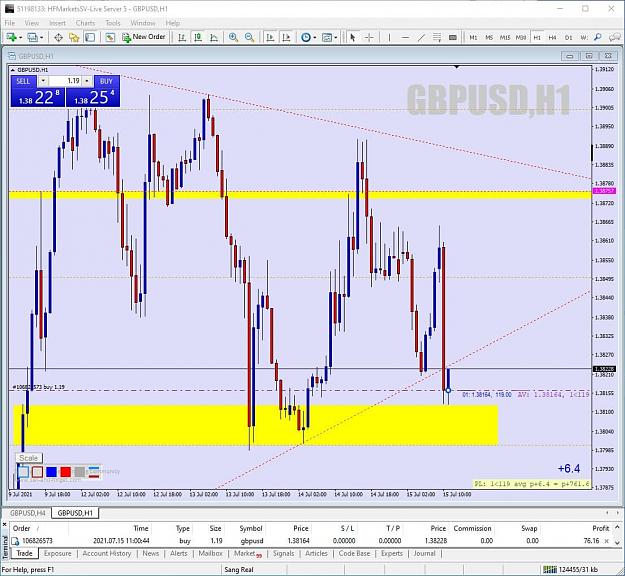Screen dimensions: 625x576
Task: Zoom in on the chart
Action: tap(234, 37)
